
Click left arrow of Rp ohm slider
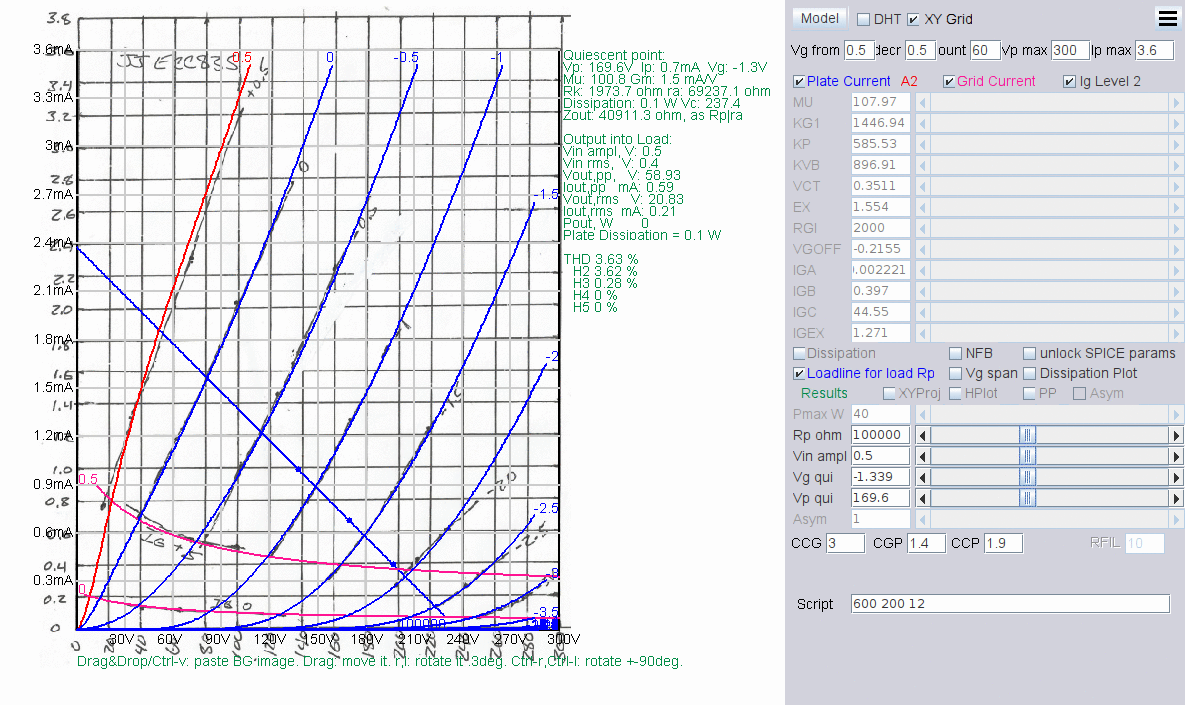coord(923,435)
